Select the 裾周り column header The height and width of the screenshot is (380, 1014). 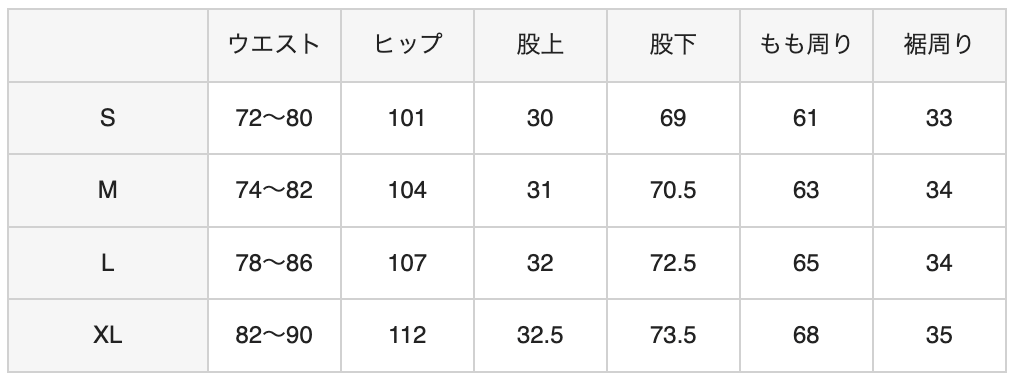click(939, 45)
